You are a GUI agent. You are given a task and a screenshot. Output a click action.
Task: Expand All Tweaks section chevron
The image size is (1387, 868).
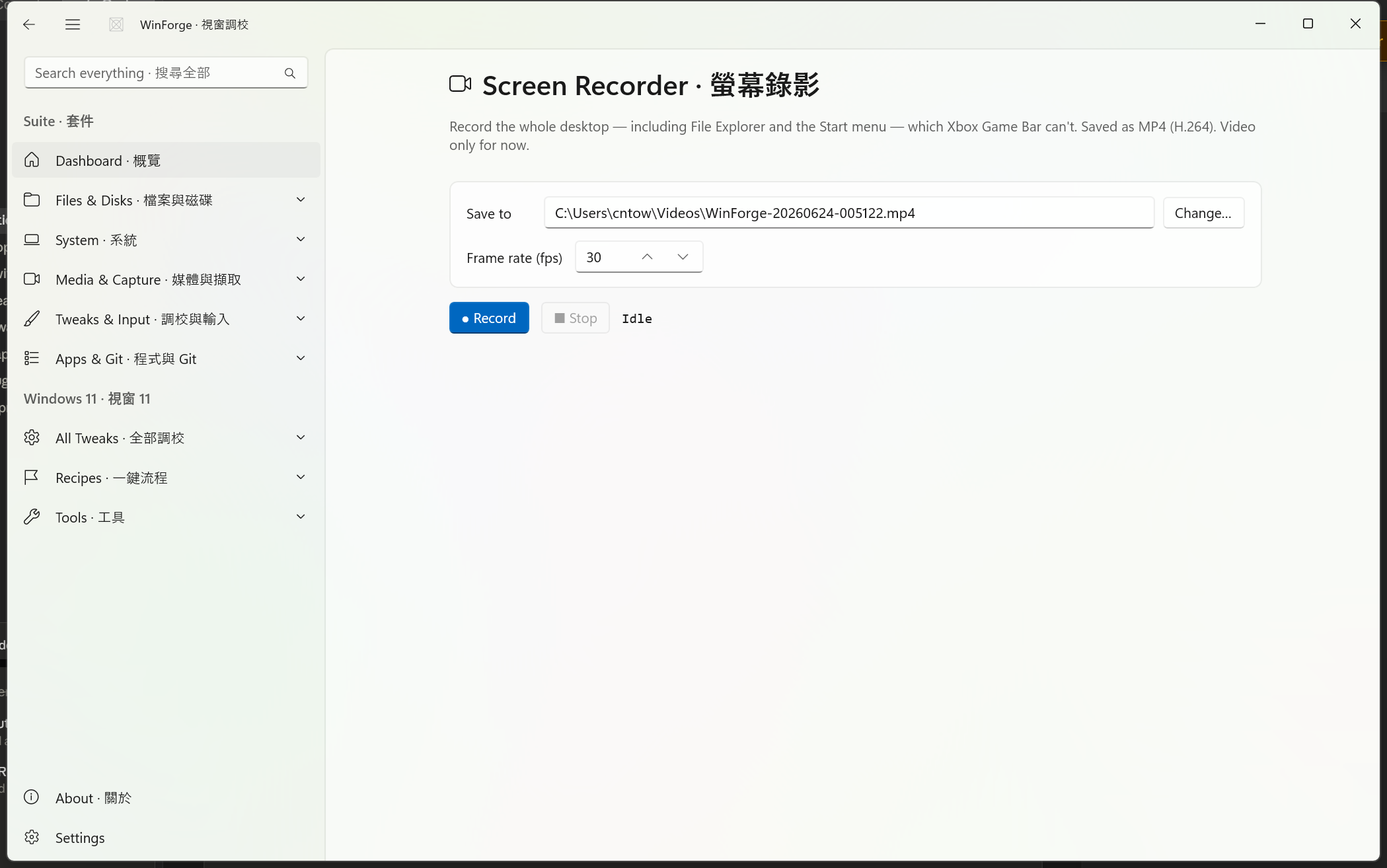301,437
